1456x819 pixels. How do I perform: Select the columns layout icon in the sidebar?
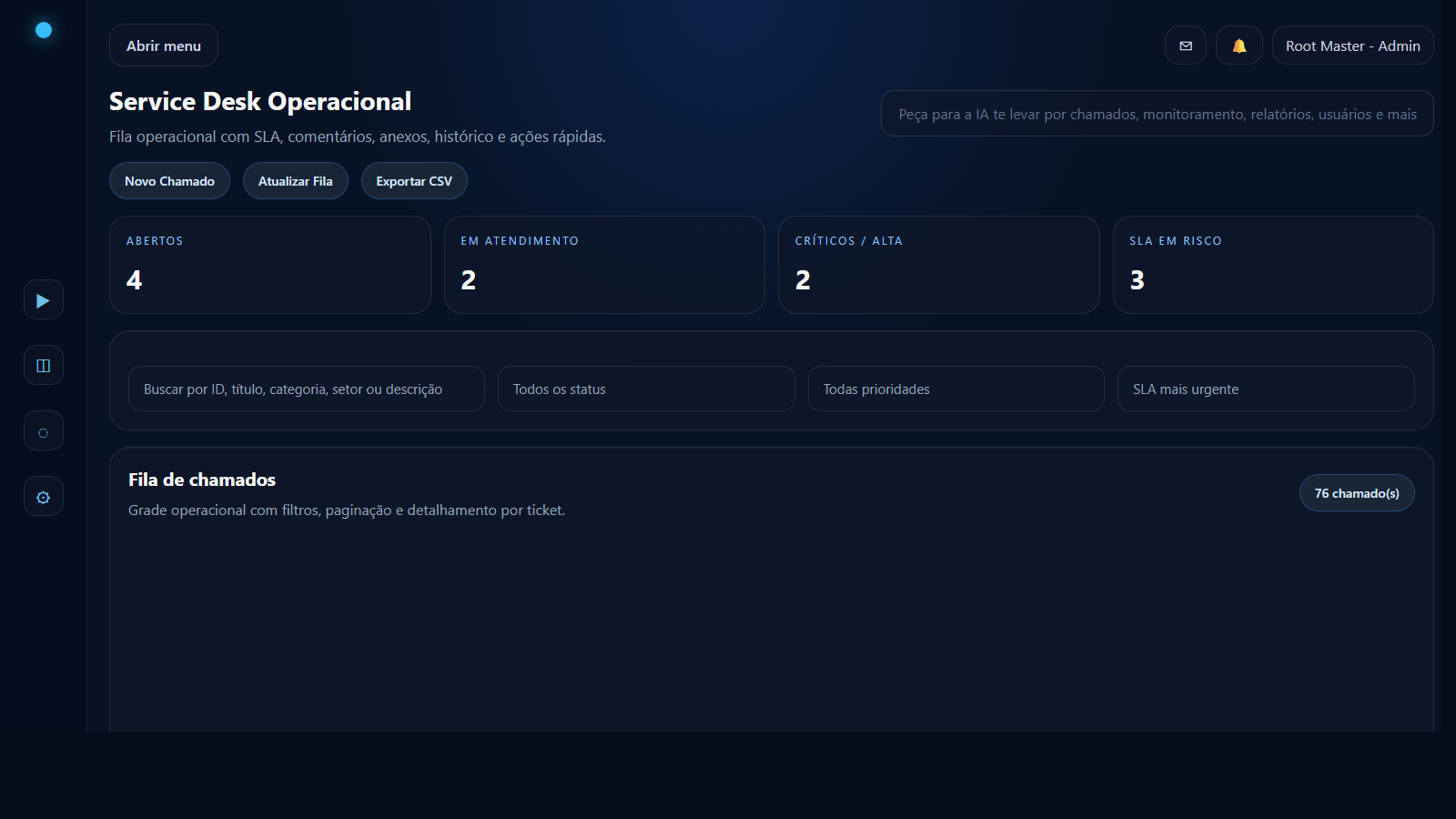coord(43,365)
